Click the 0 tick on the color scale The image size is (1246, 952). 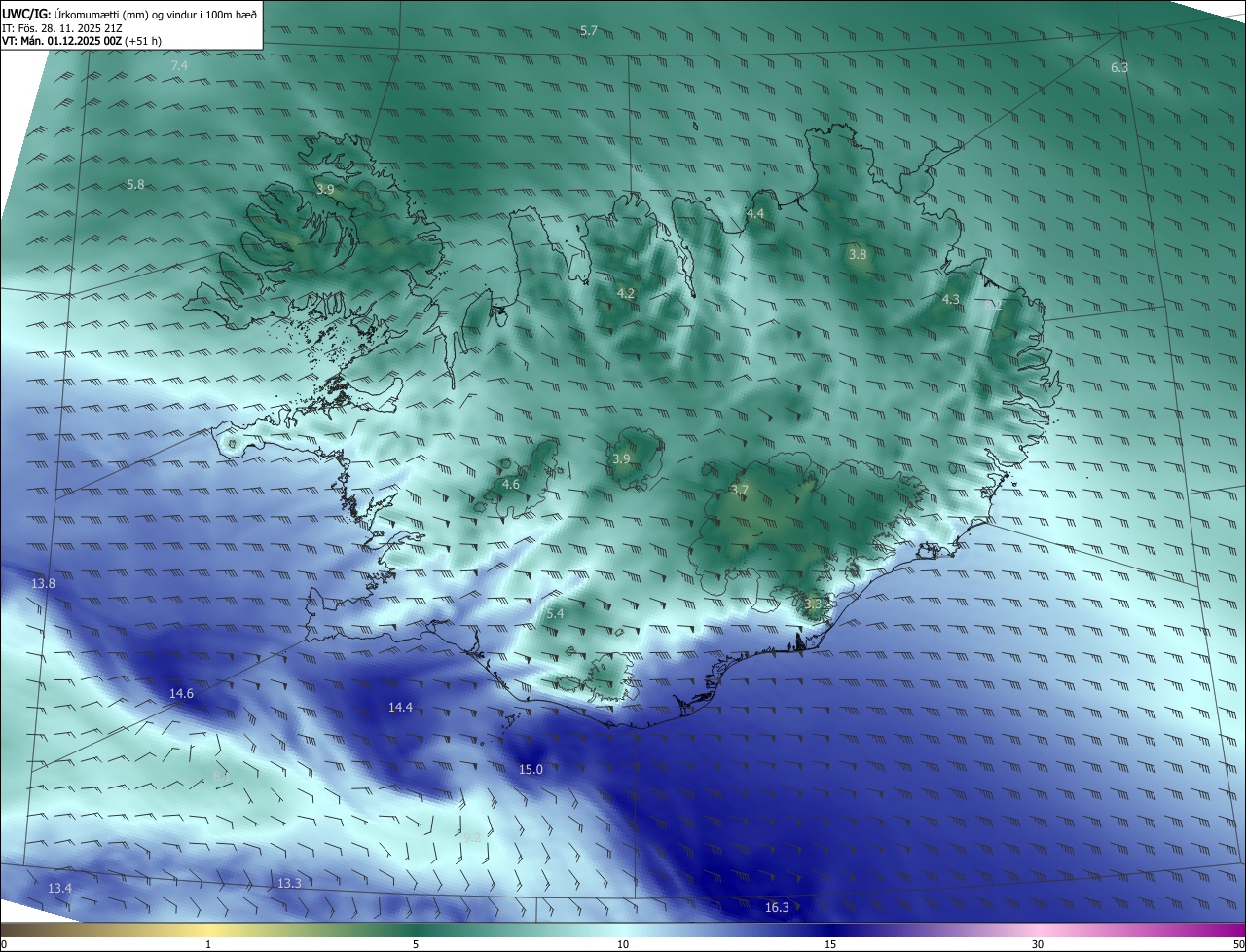point(4,944)
